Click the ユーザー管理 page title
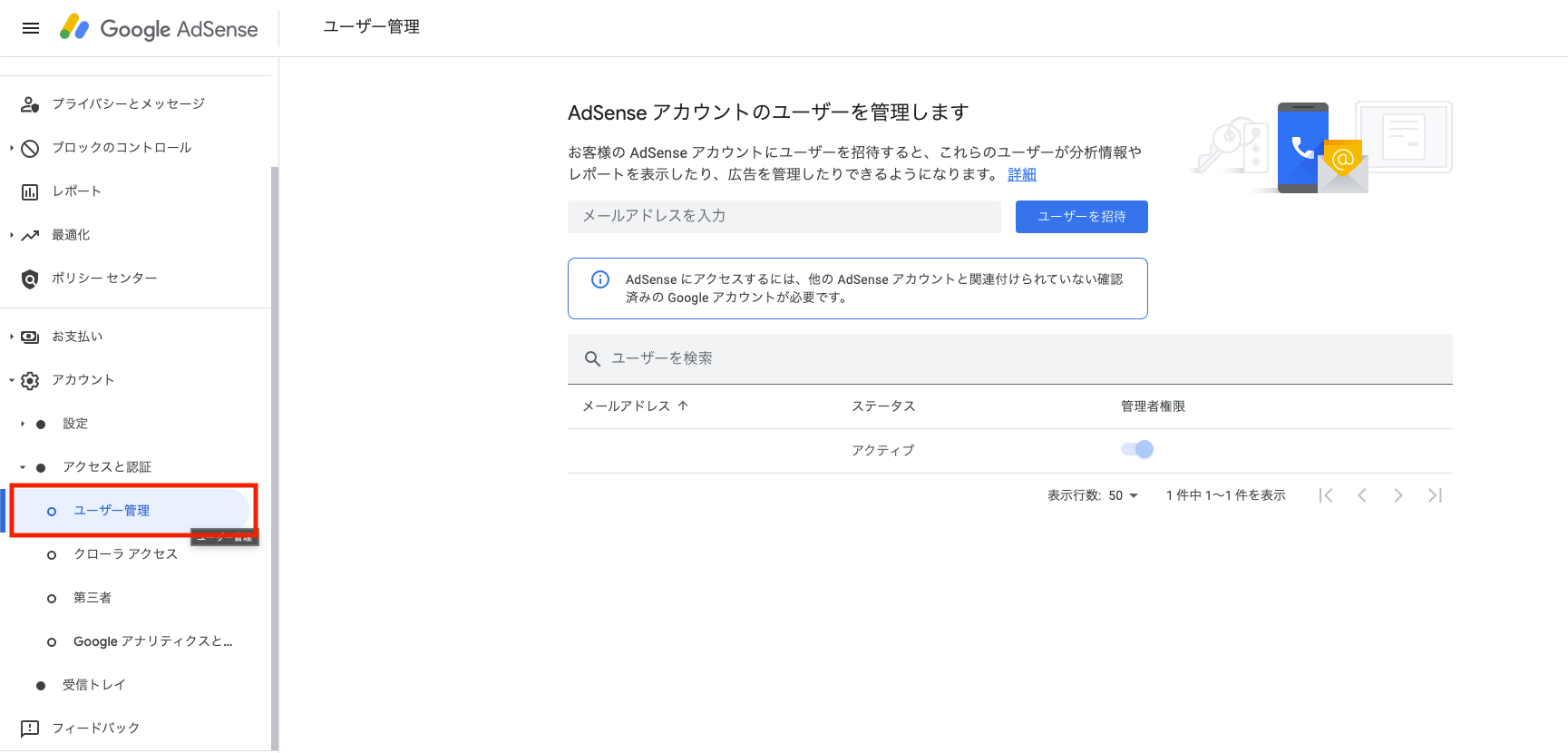This screenshot has height=753, width=1568. click(x=372, y=27)
